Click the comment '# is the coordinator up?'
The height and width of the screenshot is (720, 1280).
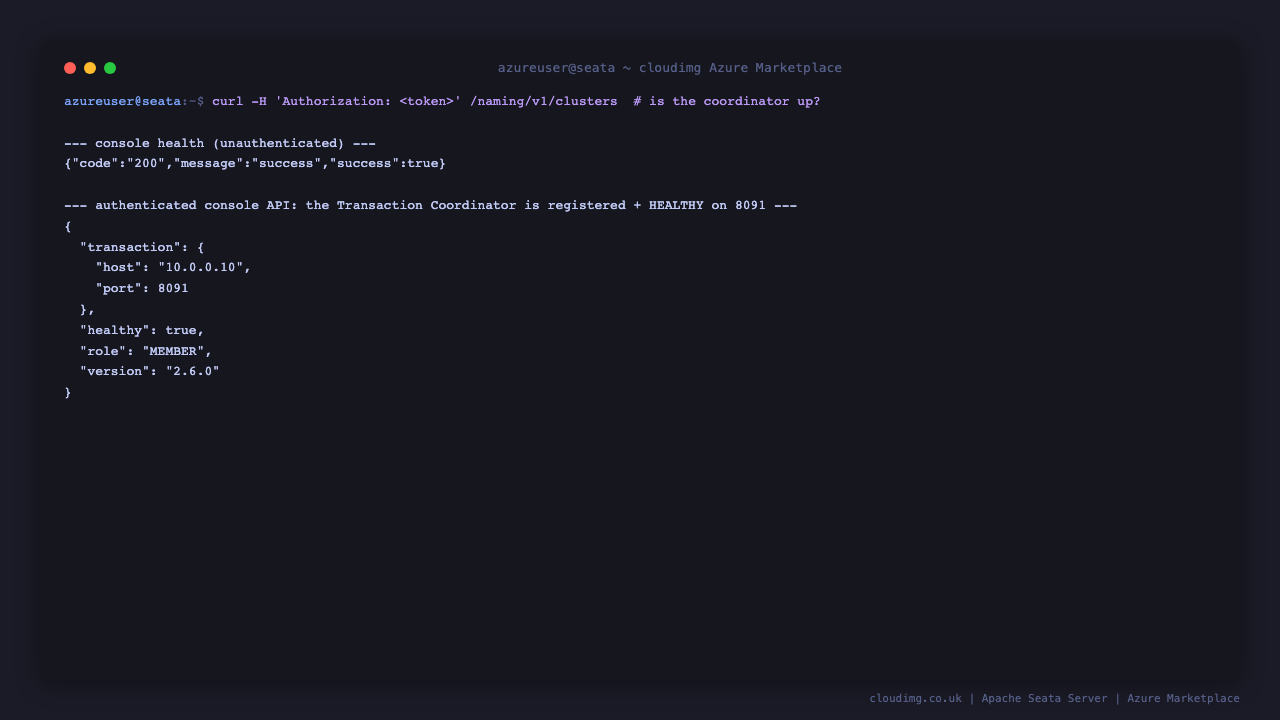[727, 102]
